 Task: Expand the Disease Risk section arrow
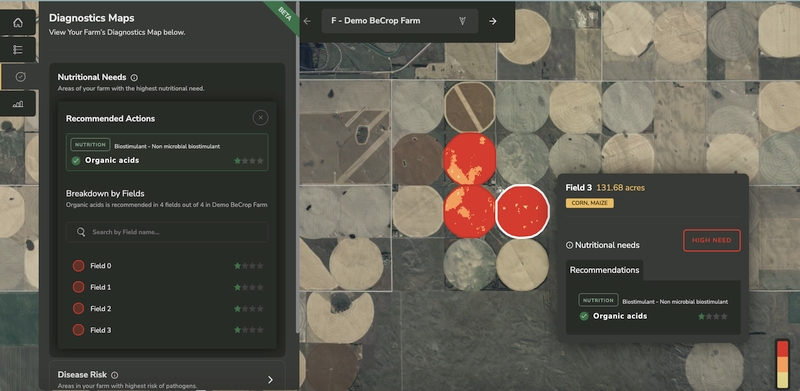pos(270,380)
